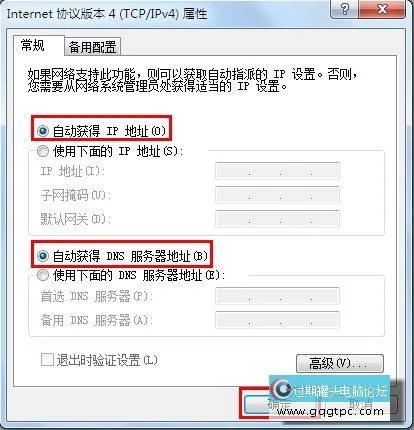Click the www.gqgtpc.com watermark link
Screen dimensions: 414x430
pyautogui.click(x=330, y=411)
